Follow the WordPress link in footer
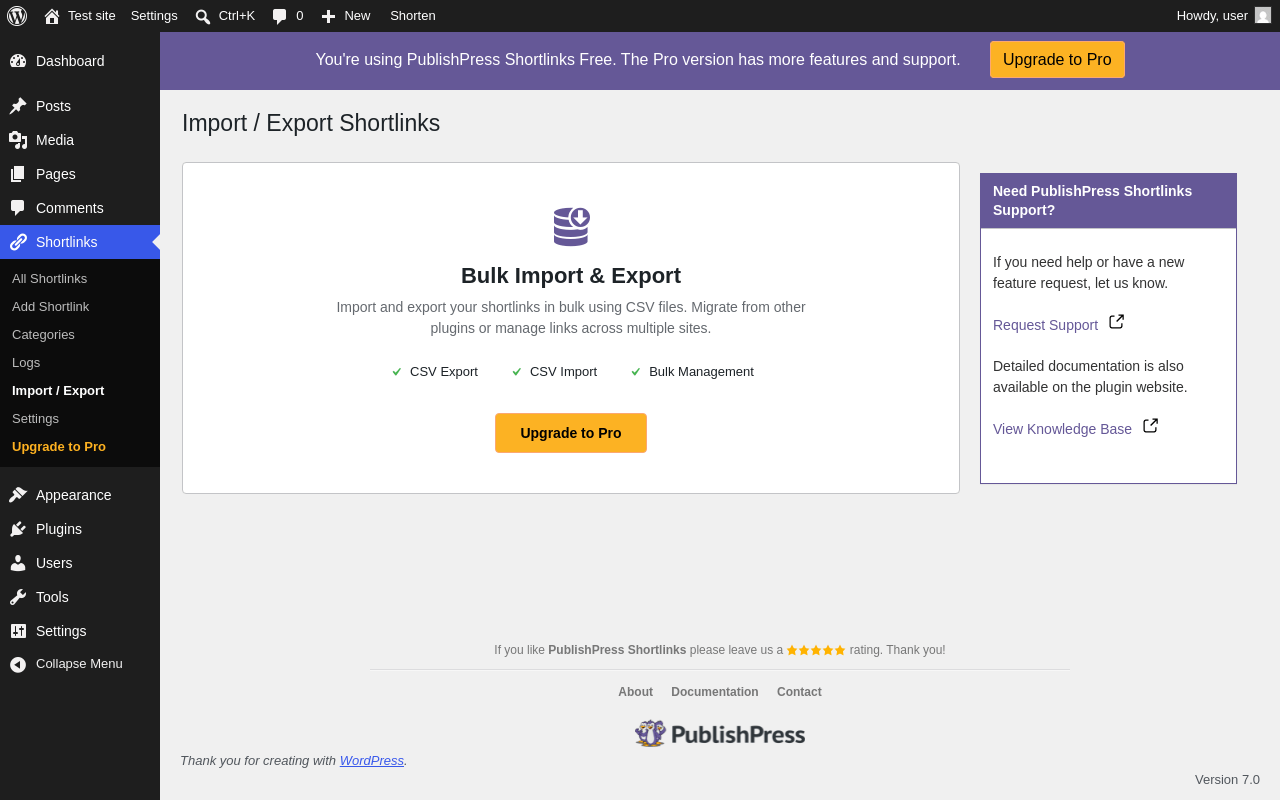 tap(372, 761)
